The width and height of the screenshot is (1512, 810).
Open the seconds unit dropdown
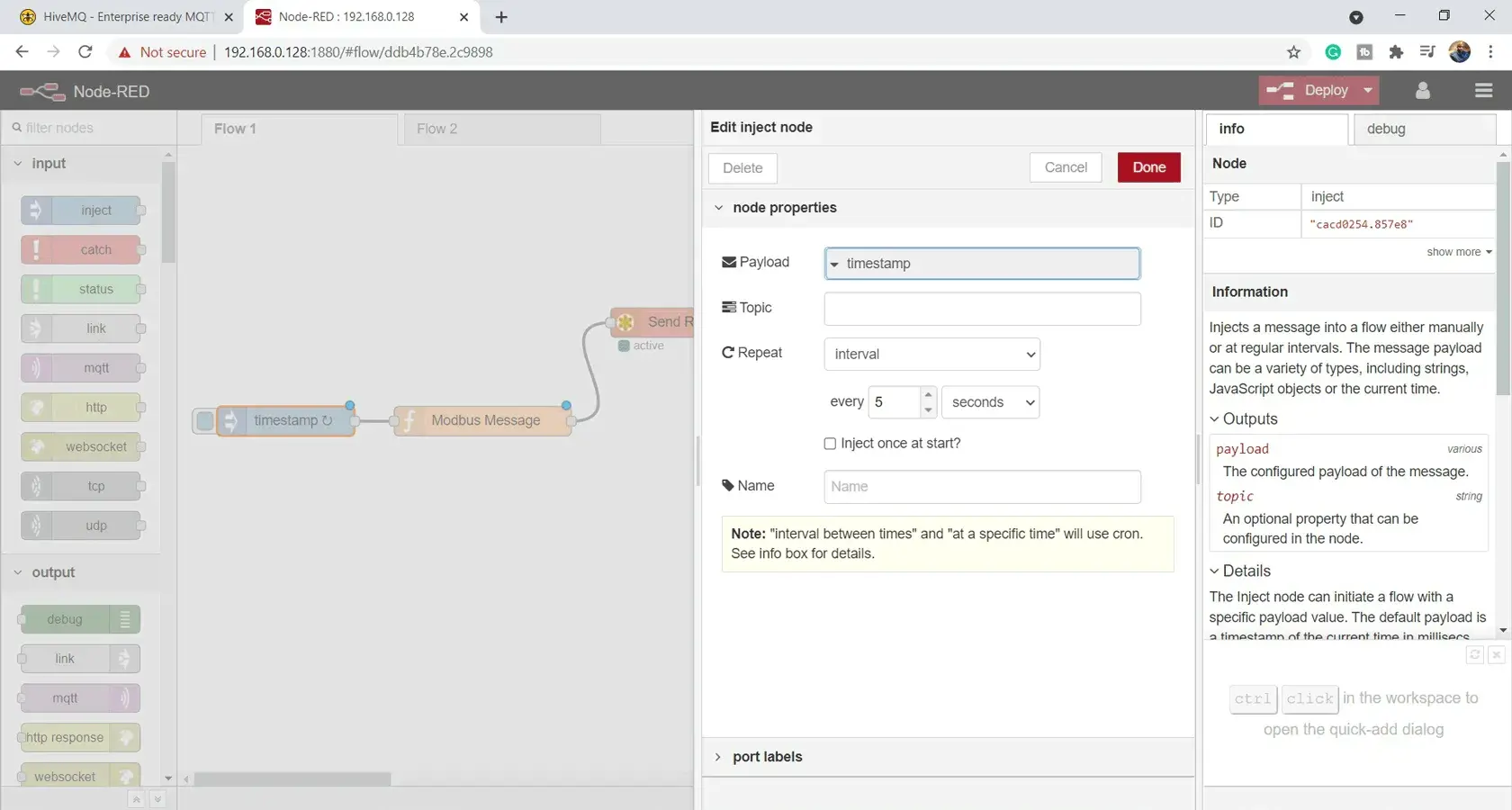pyautogui.click(x=990, y=402)
